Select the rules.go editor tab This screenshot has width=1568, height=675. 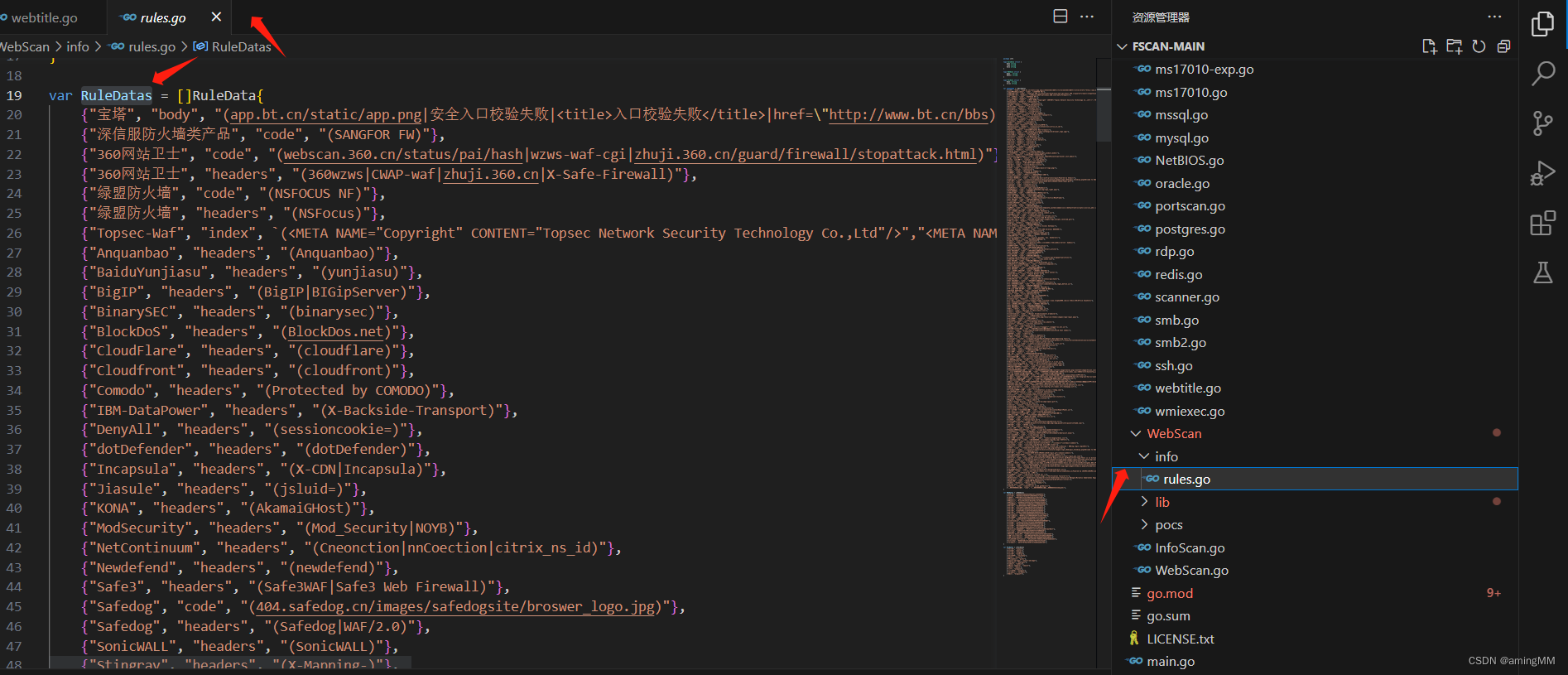162,17
